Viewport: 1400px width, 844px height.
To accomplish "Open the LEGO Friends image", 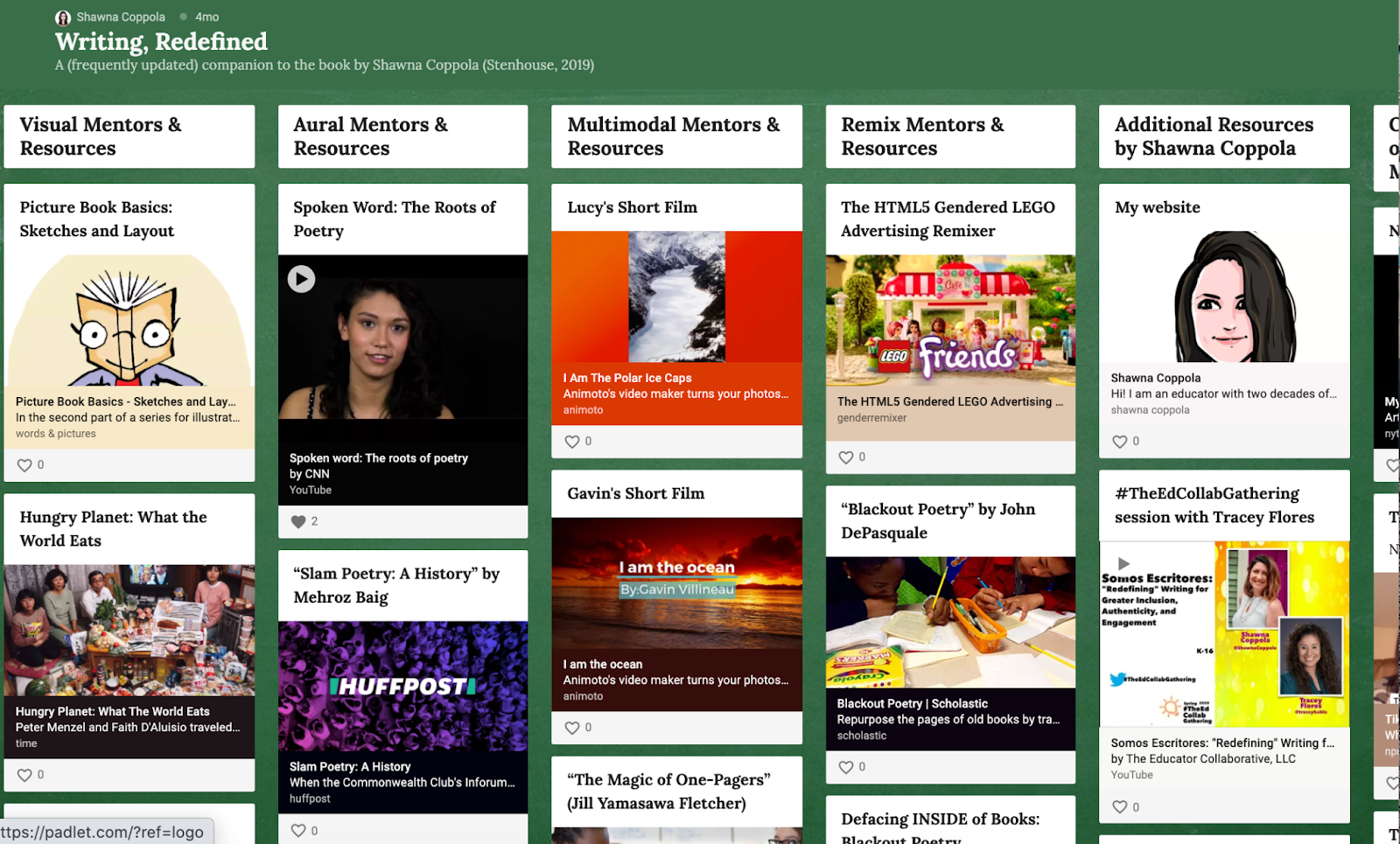I will tap(951, 321).
